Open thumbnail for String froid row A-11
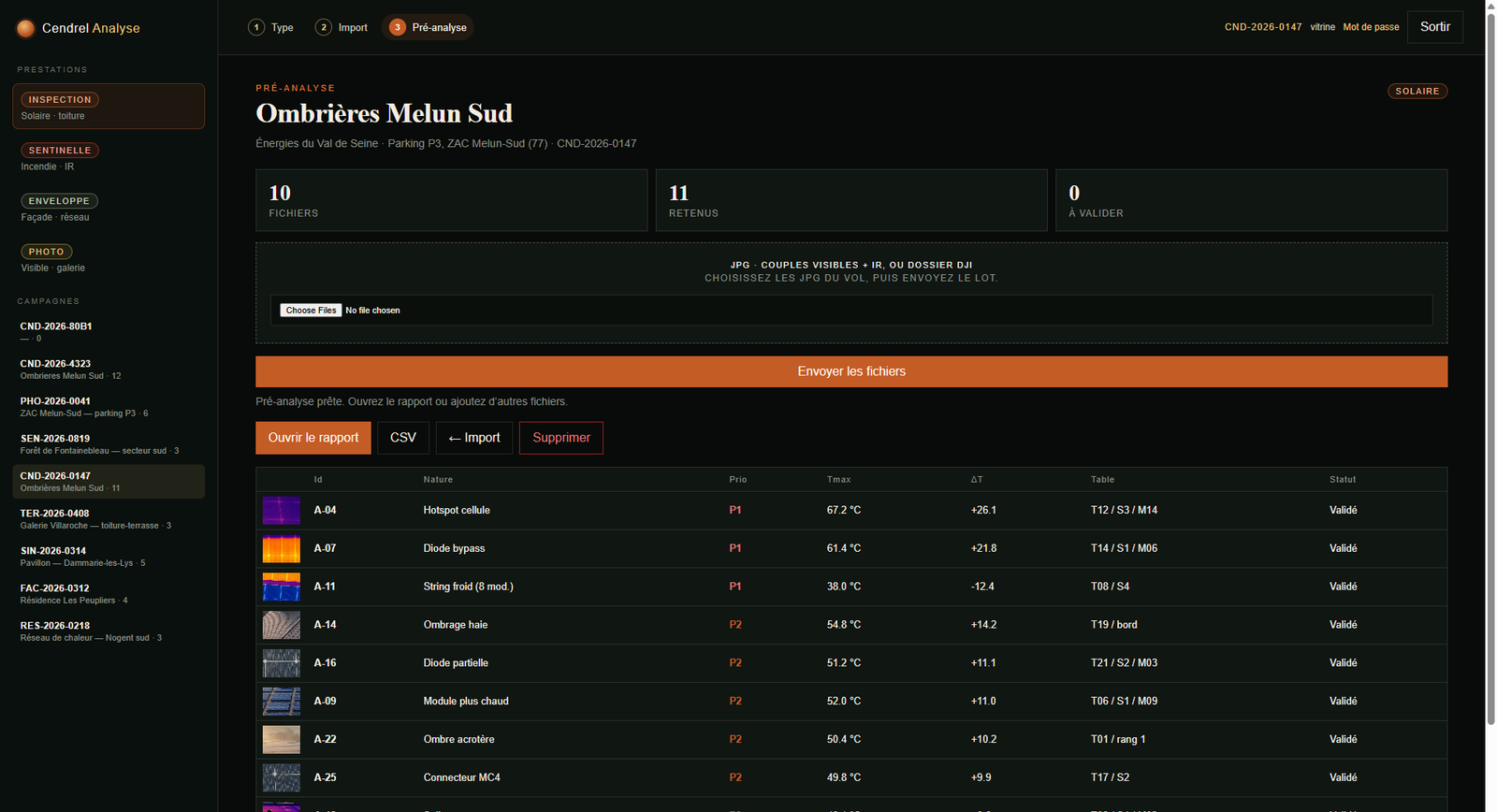The width and height of the screenshot is (1497, 812). click(x=282, y=587)
